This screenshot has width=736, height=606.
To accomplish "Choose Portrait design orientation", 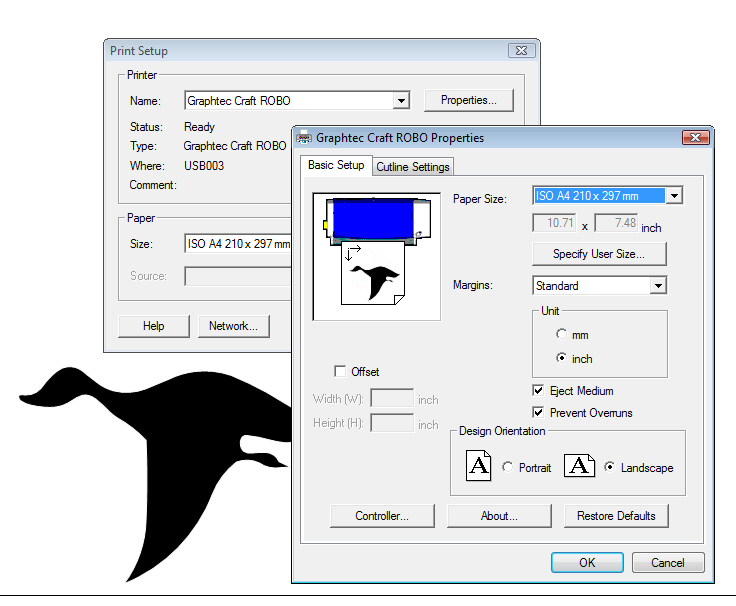I will point(507,467).
